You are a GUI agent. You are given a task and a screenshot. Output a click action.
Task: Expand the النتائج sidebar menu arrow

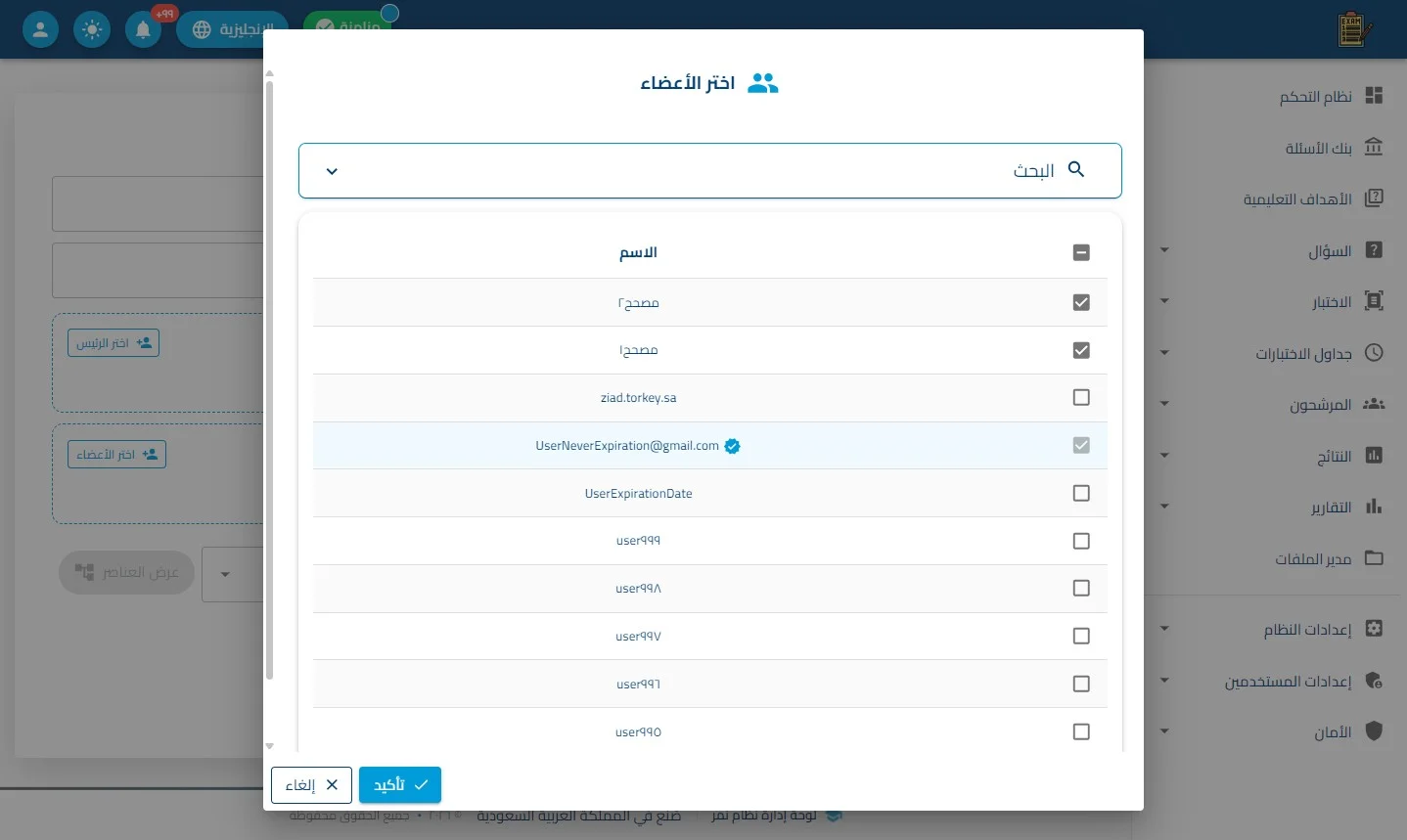pyautogui.click(x=1164, y=455)
